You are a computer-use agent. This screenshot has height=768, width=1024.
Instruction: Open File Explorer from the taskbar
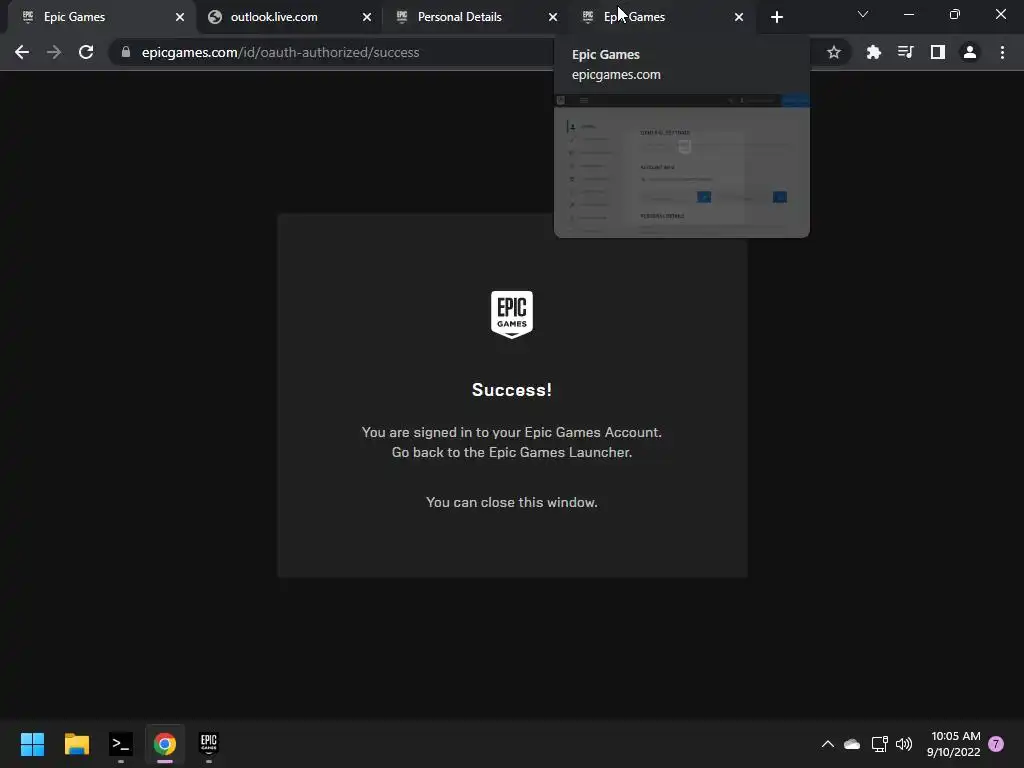point(76,744)
